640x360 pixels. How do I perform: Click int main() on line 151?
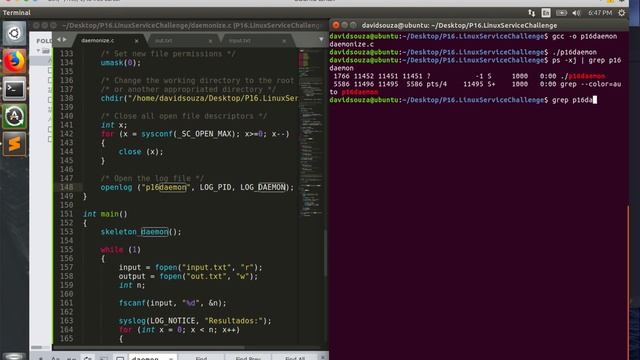(x=105, y=214)
